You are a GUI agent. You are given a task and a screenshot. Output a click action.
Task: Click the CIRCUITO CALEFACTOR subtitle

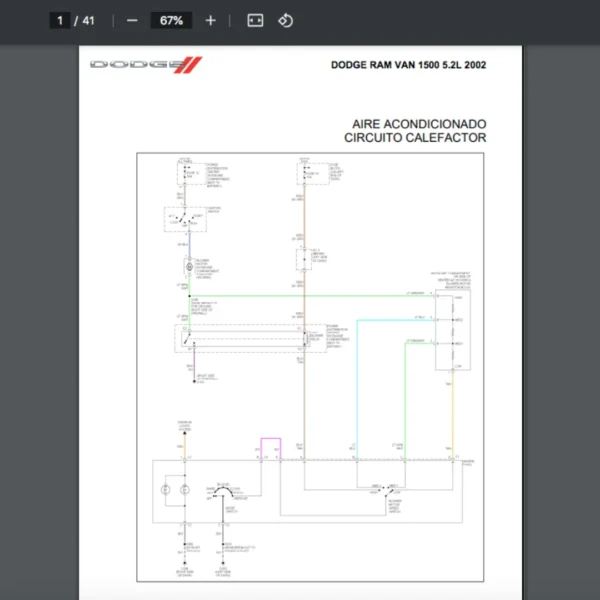click(x=415, y=138)
